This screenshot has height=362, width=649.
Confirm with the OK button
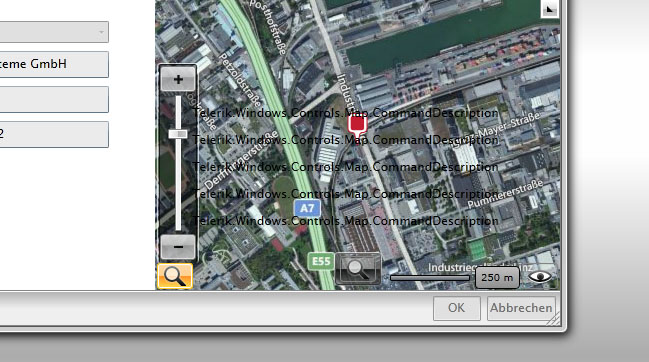[457, 308]
